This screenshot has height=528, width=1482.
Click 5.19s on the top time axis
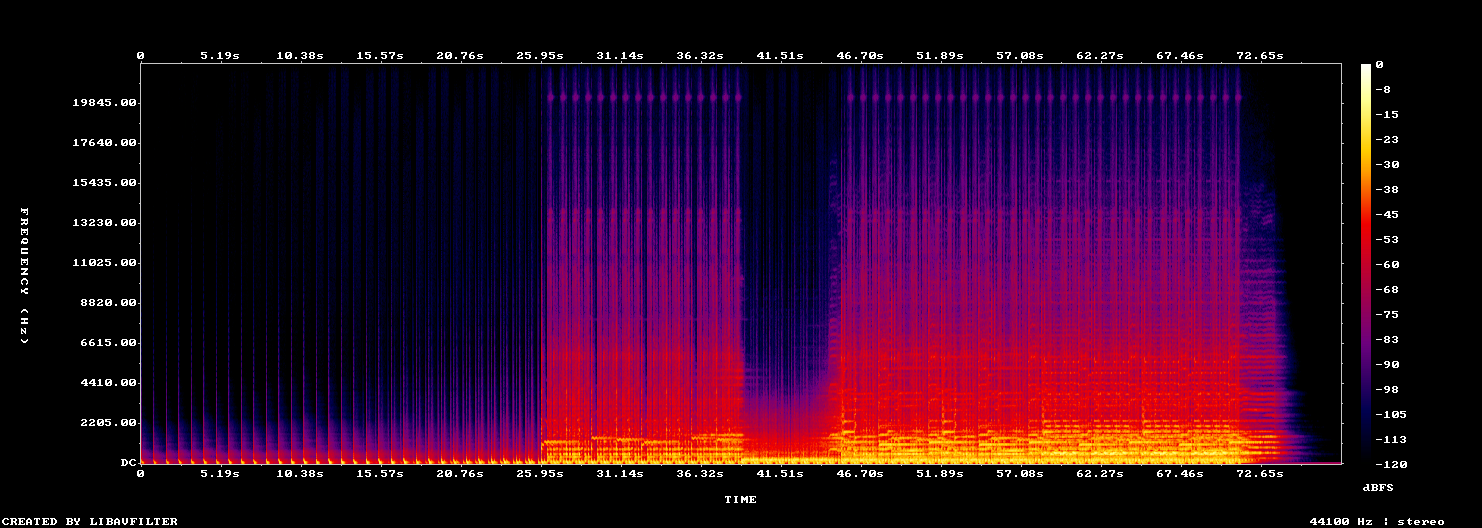point(219,56)
